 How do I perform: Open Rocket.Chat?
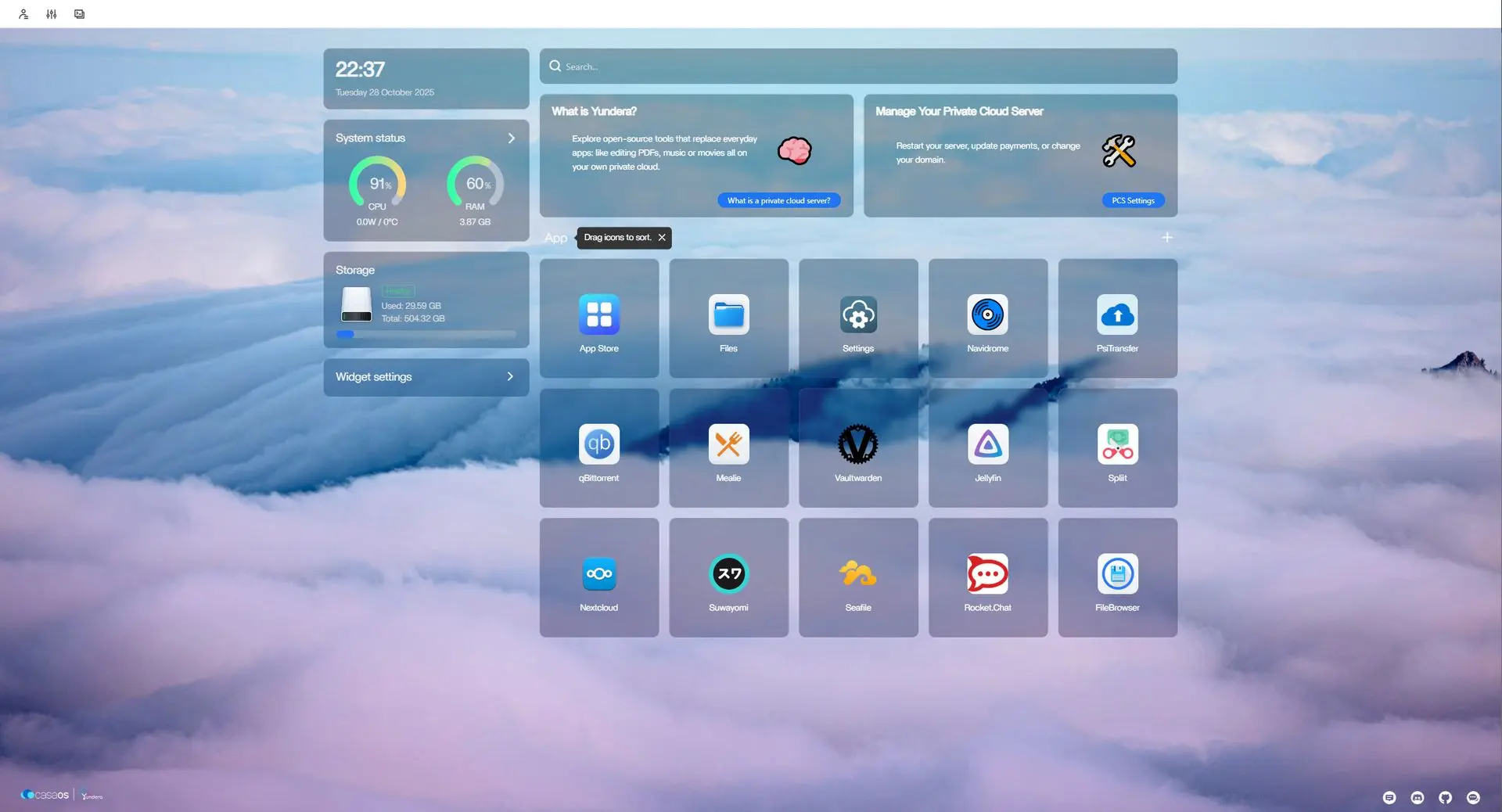(987, 575)
